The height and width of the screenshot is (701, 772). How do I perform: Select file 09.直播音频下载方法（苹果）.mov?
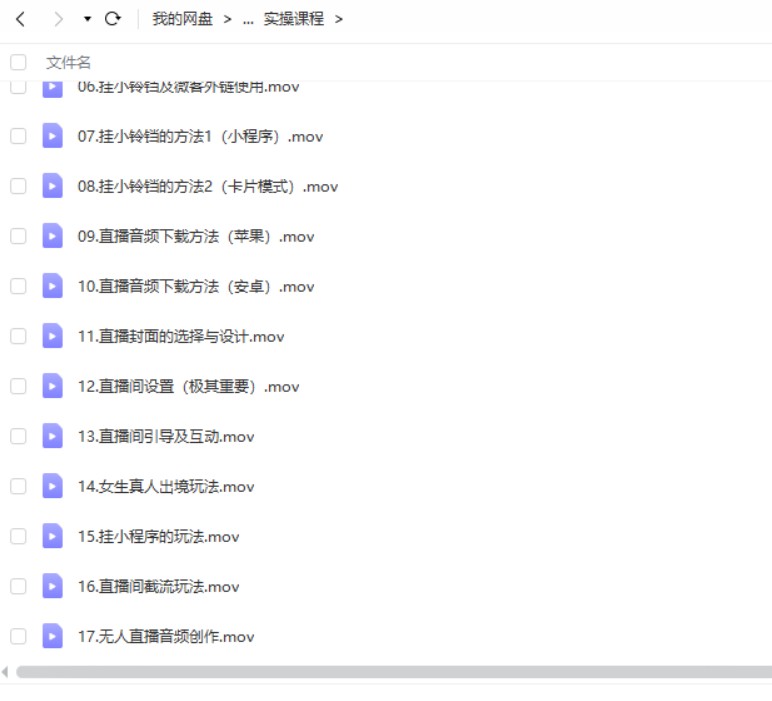pyautogui.click(x=196, y=236)
